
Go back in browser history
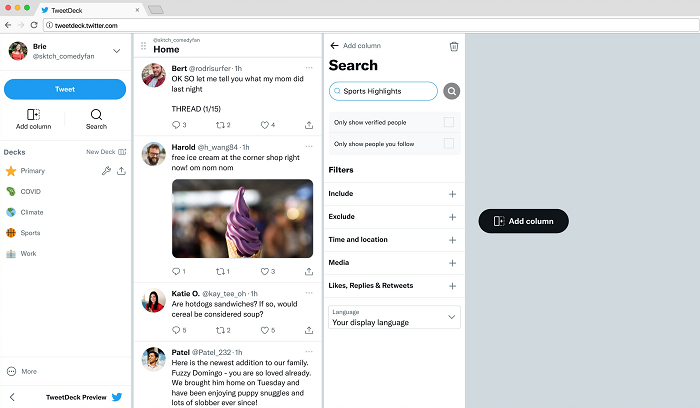tap(8, 25)
